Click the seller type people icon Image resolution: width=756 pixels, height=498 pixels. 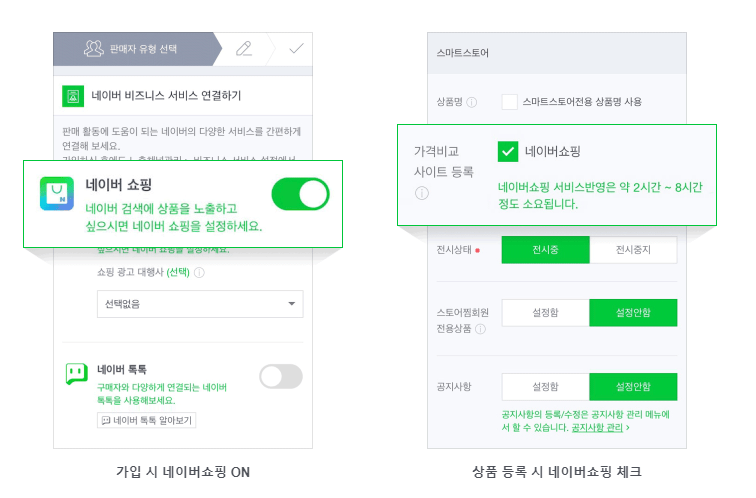click(x=94, y=47)
